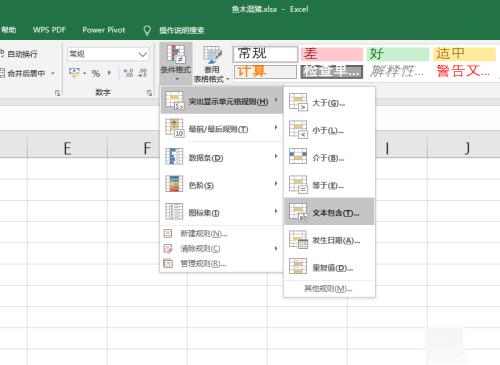Viewport: 500px width, 365px height.
Task: Click the Duplicate Values rule icon
Action: coord(298,266)
